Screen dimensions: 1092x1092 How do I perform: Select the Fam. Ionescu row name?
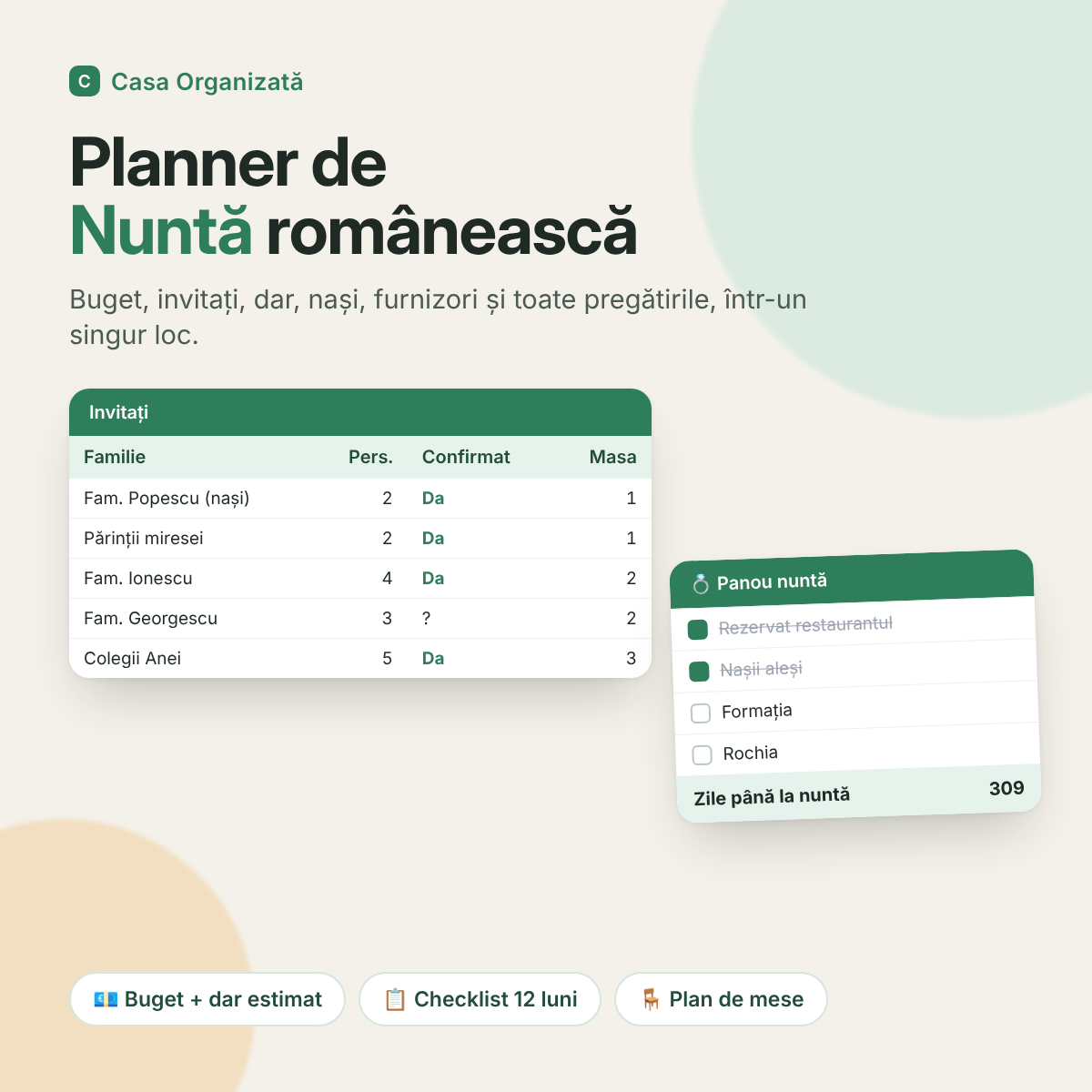[138, 578]
